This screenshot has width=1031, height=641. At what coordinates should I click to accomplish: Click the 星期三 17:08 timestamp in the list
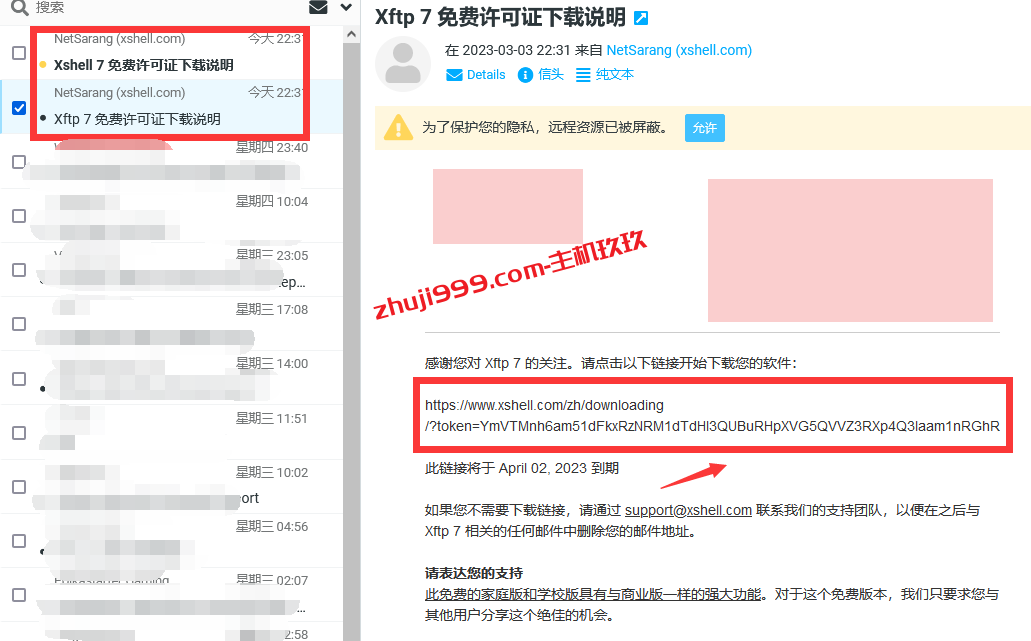pos(272,309)
